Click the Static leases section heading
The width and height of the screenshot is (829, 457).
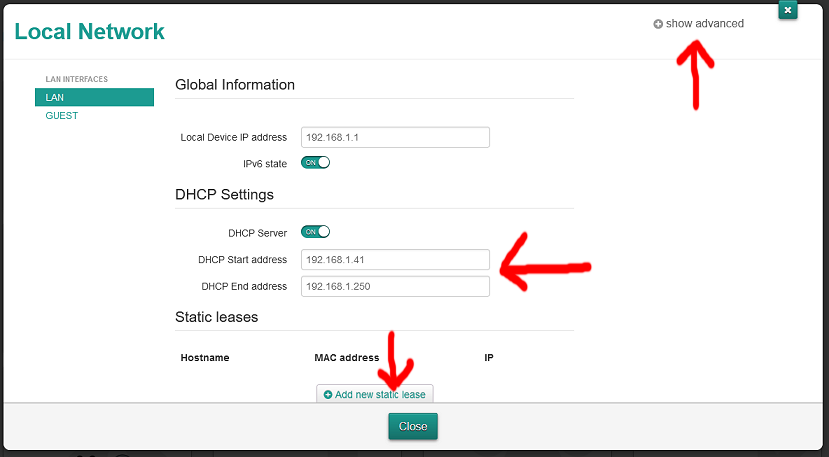(216, 317)
